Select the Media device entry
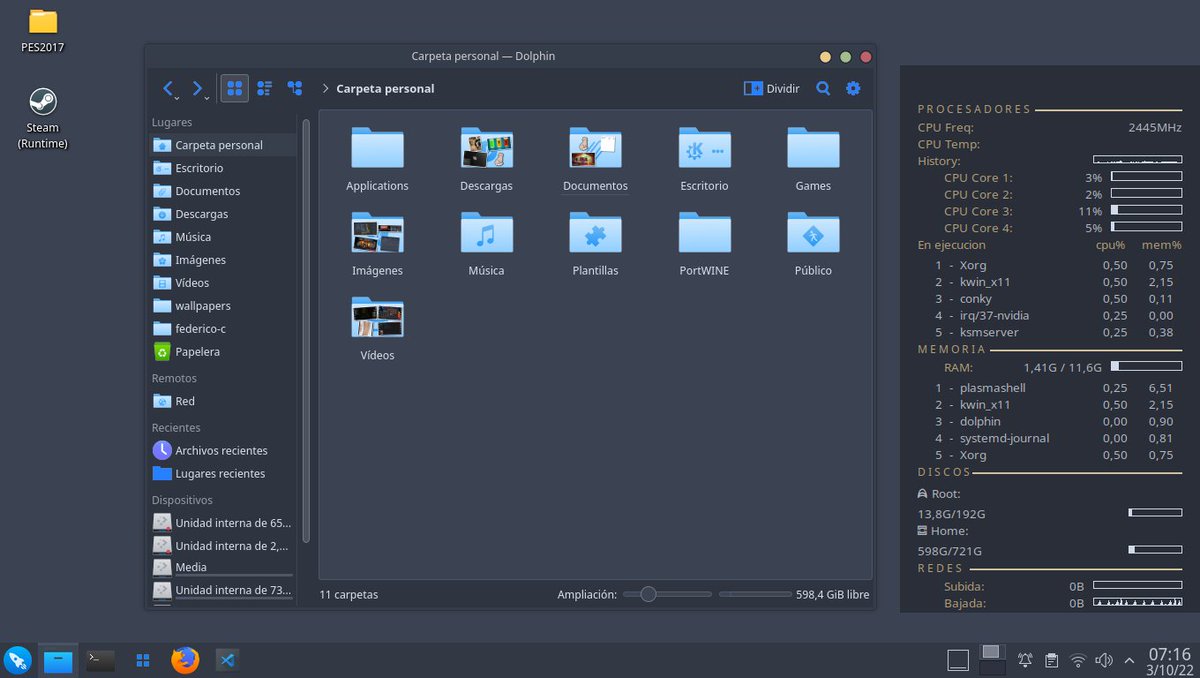The width and height of the screenshot is (1200, 678). (222, 568)
